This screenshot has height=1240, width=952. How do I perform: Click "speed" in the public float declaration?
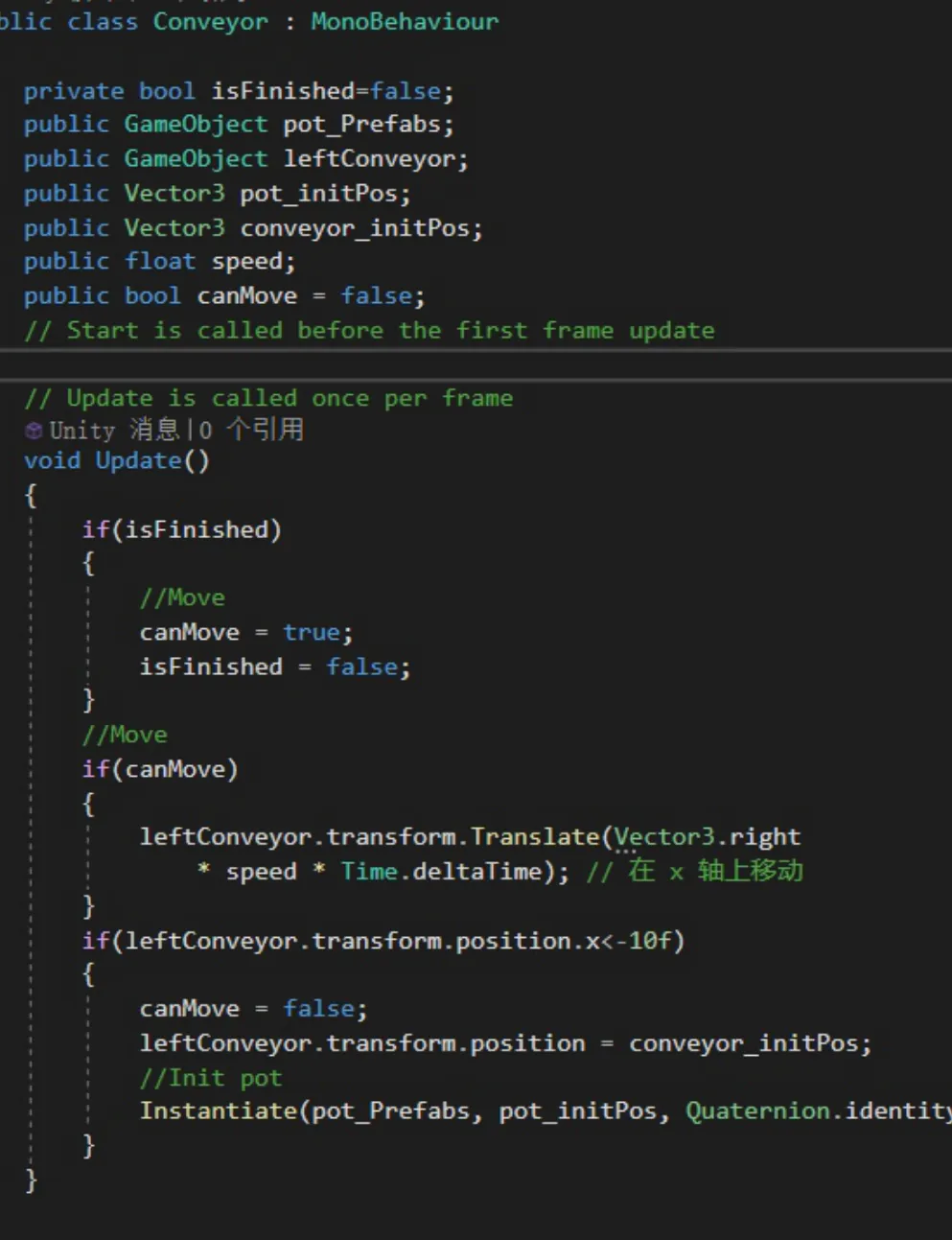pos(247,261)
